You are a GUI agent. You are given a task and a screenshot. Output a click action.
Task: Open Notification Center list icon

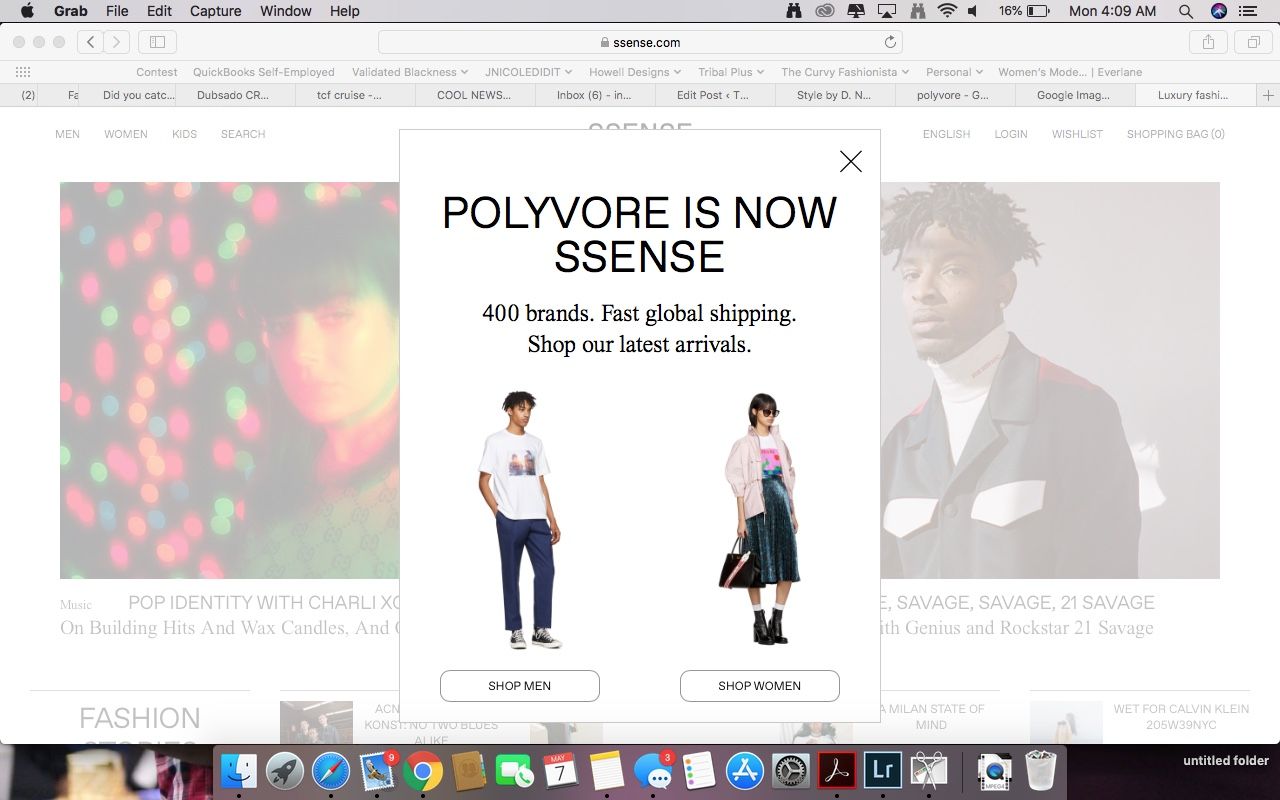[x=1247, y=11]
